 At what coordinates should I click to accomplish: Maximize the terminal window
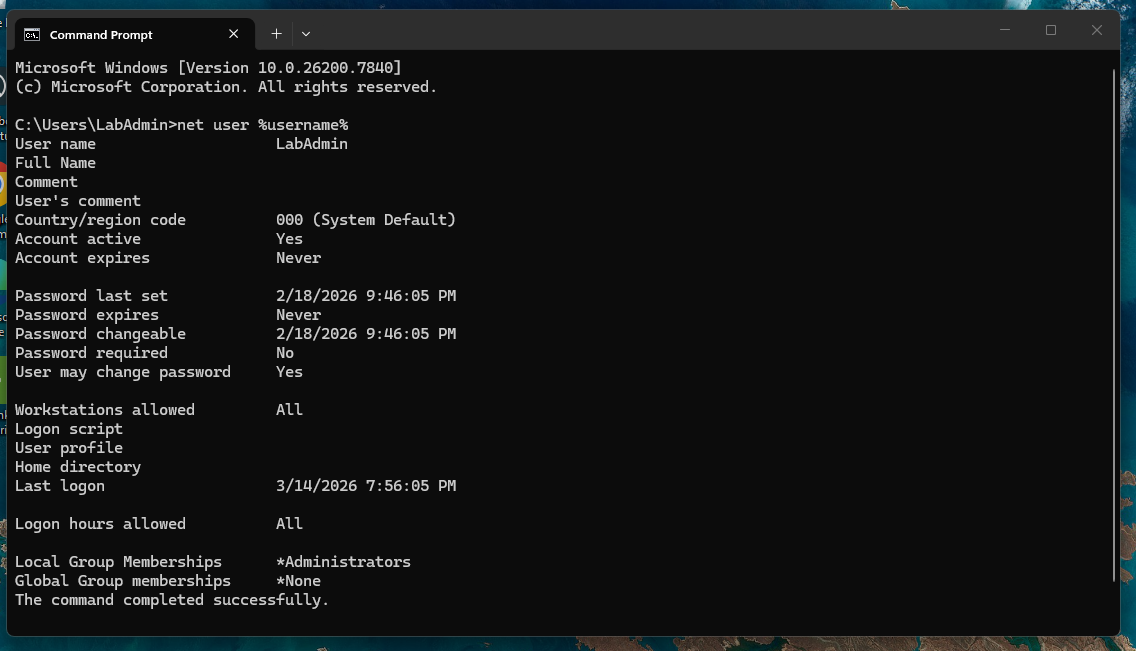[1051, 30]
